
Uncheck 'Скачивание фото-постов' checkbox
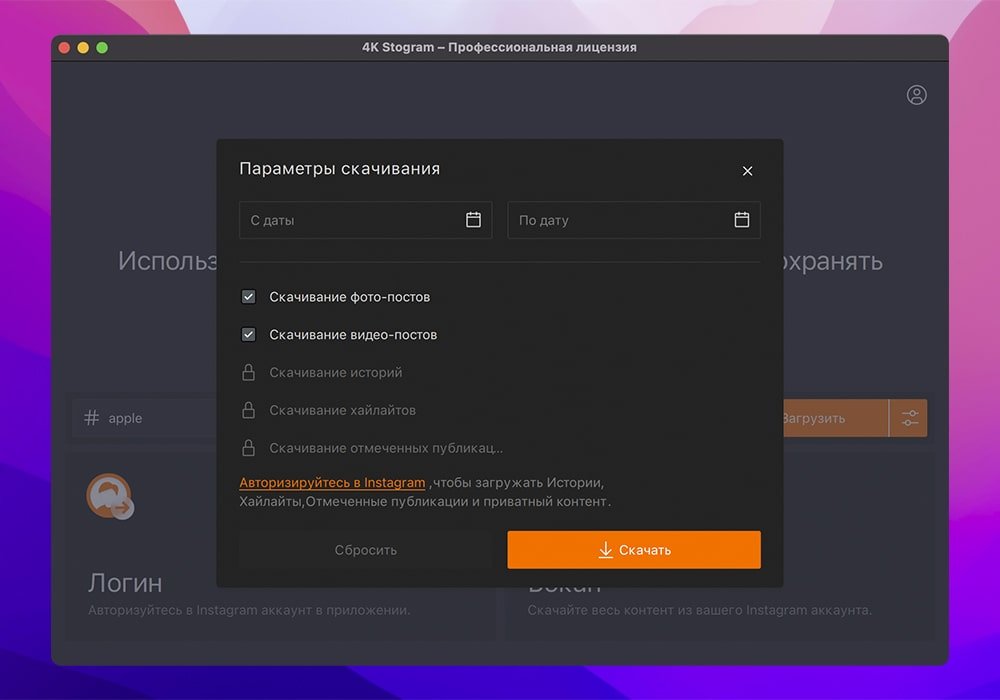pos(249,297)
